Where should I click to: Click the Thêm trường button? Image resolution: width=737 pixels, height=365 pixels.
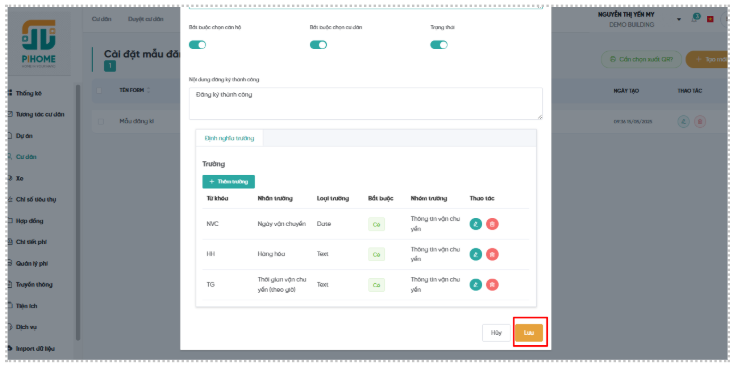[228, 181]
